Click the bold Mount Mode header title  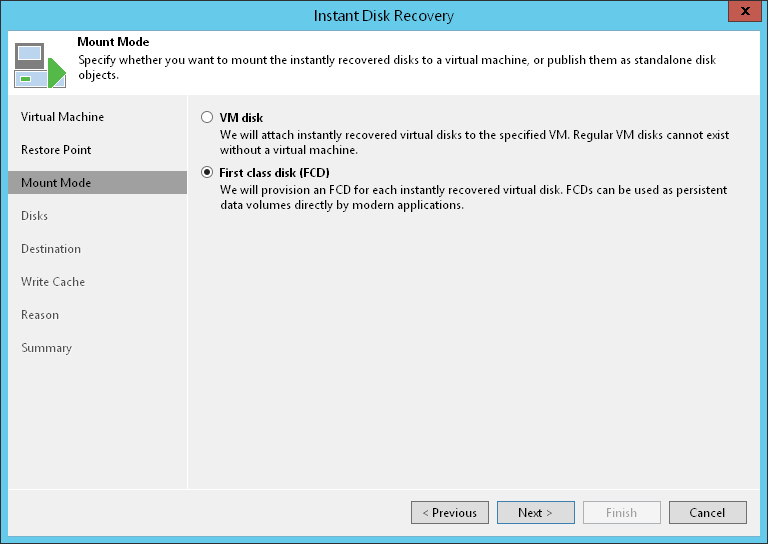coord(113,42)
